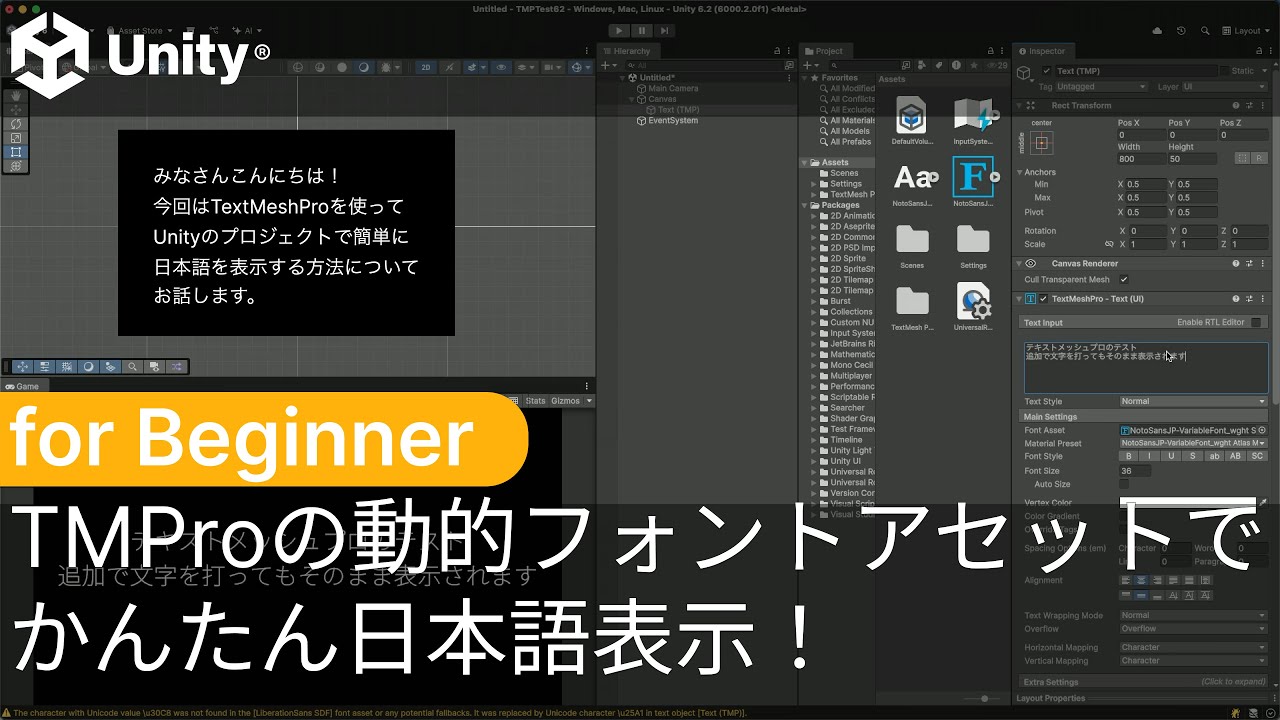Click the last shuffle icon in Scene overlay bar
1280x720 pixels.
click(x=176, y=367)
